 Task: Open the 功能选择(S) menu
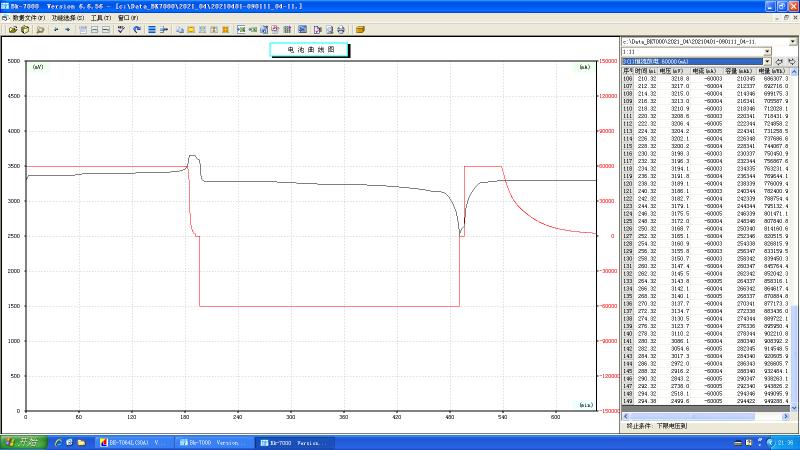pyautogui.click(x=68, y=17)
